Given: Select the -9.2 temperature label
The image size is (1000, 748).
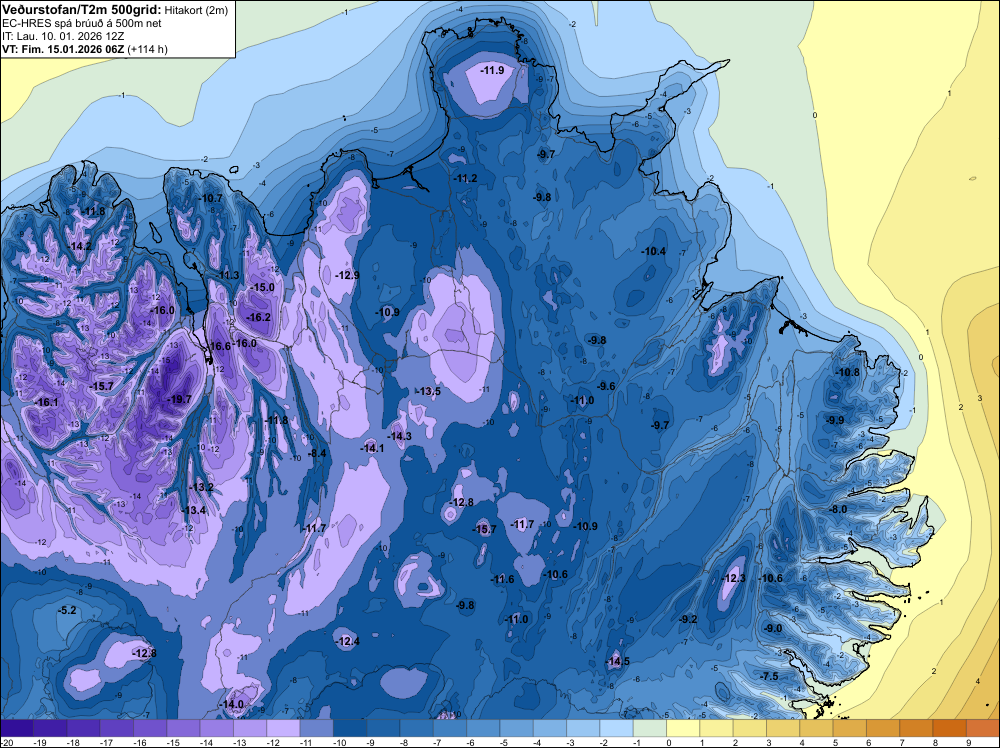Looking at the screenshot, I should pyautogui.click(x=688, y=620).
